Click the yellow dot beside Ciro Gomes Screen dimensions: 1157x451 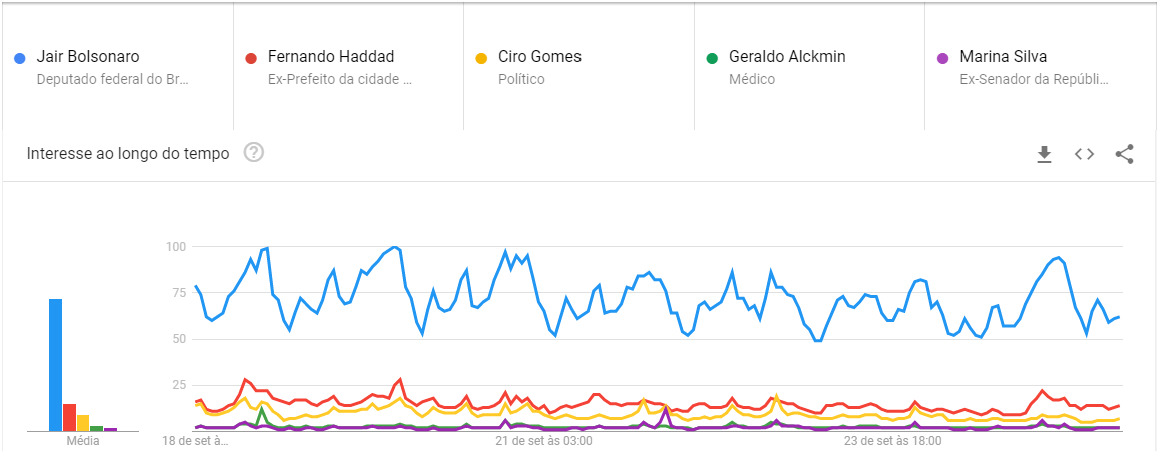pyautogui.click(x=482, y=58)
